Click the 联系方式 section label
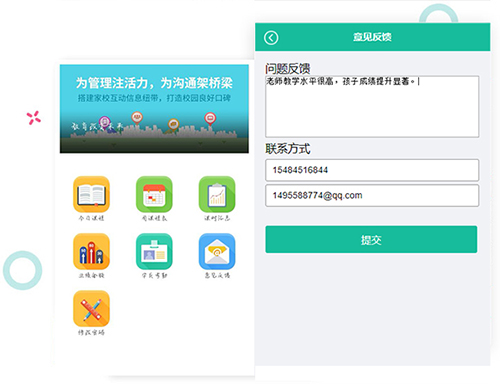Image resolution: width=500 pixels, height=384 pixels. pyautogui.click(x=288, y=149)
